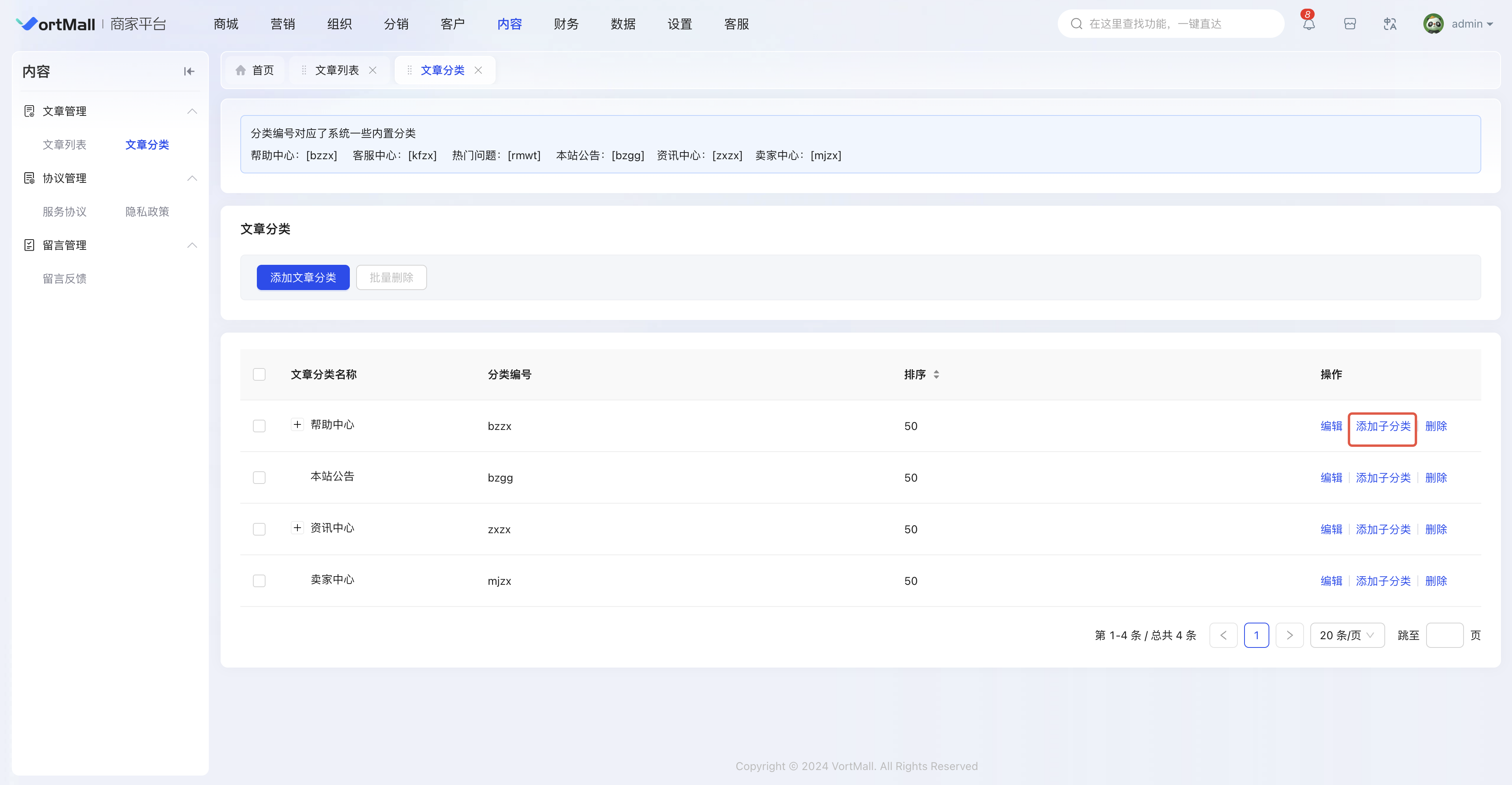The image size is (1512, 785).
Task: Open the 营销 top menu
Action: click(x=282, y=24)
